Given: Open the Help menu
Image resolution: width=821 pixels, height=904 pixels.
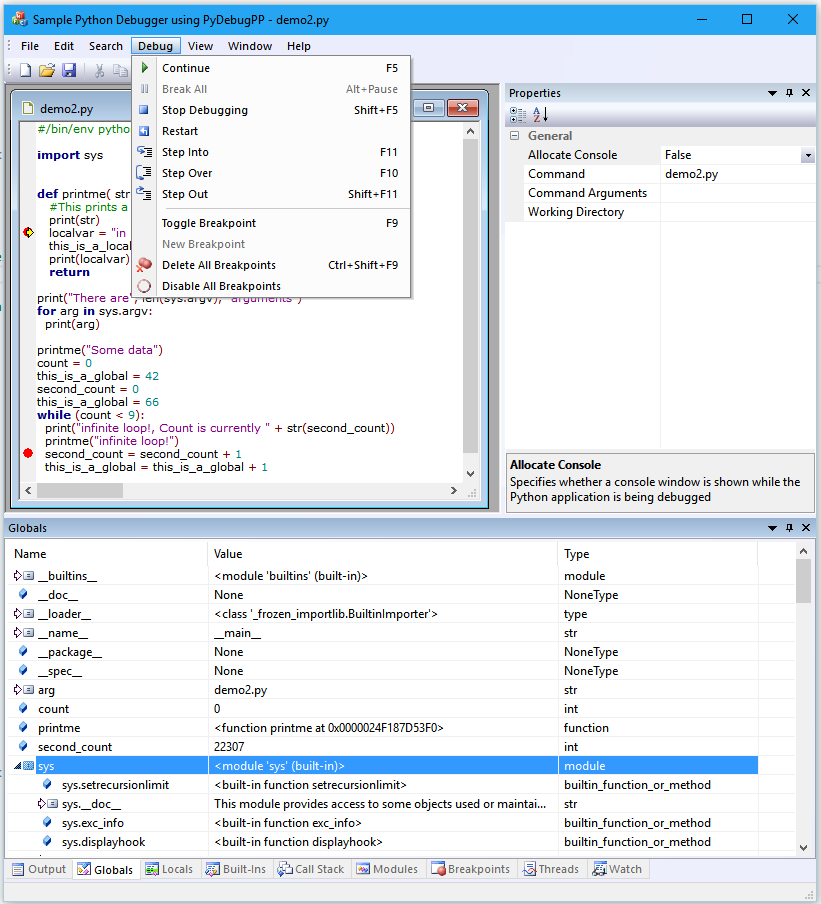Looking at the screenshot, I should [299, 46].
